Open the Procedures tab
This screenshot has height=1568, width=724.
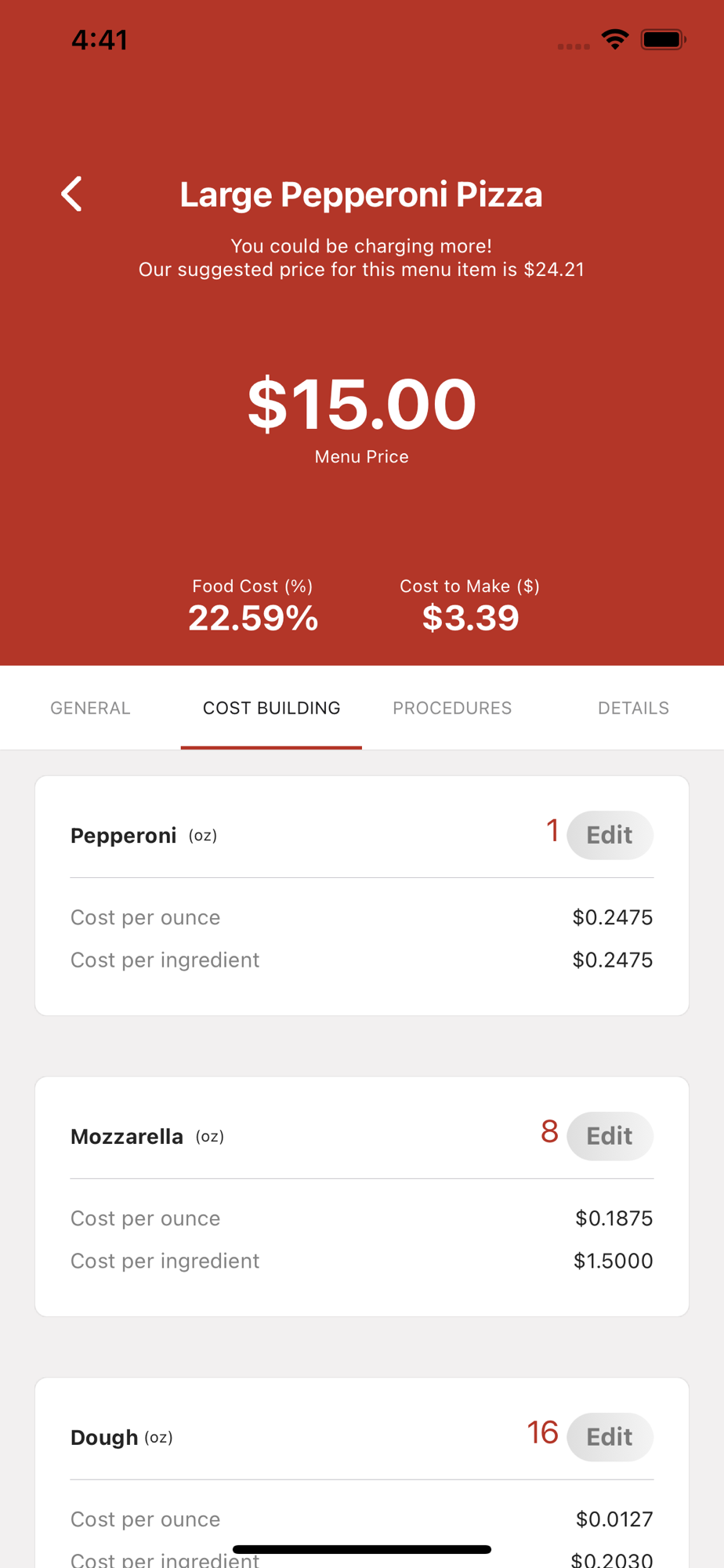tap(452, 708)
